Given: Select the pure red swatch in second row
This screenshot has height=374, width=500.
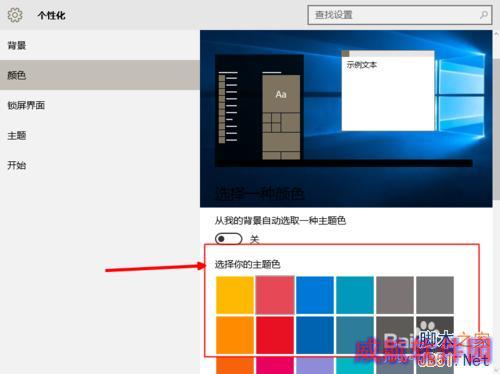Looking at the screenshot, I should [x=275, y=335].
